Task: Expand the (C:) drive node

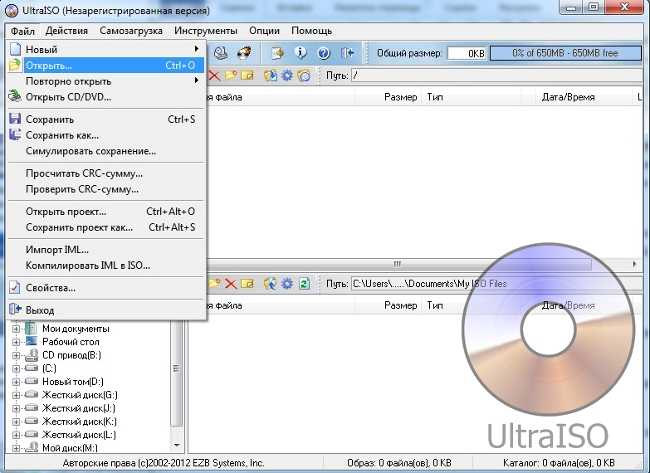Action: tap(16, 369)
